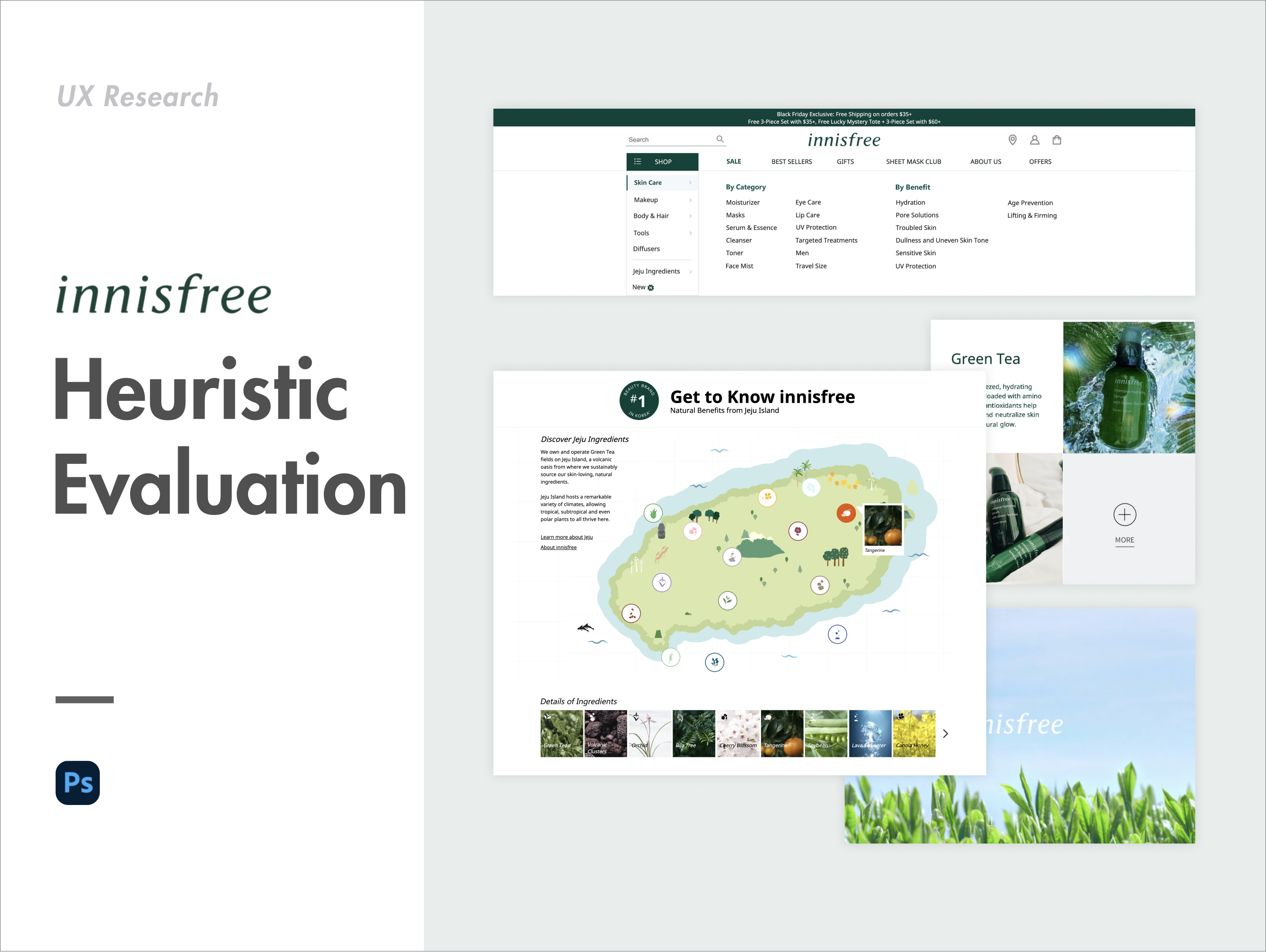Screen dimensions: 1266x952
Task: Click the plus circle MORE icon
Action: pos(1124,515)
